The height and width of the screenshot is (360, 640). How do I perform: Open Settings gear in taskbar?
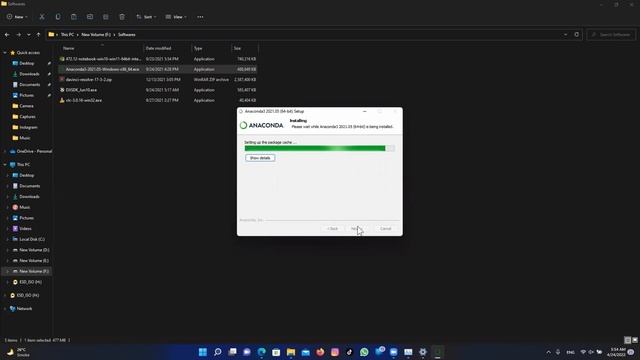(423, 352)
